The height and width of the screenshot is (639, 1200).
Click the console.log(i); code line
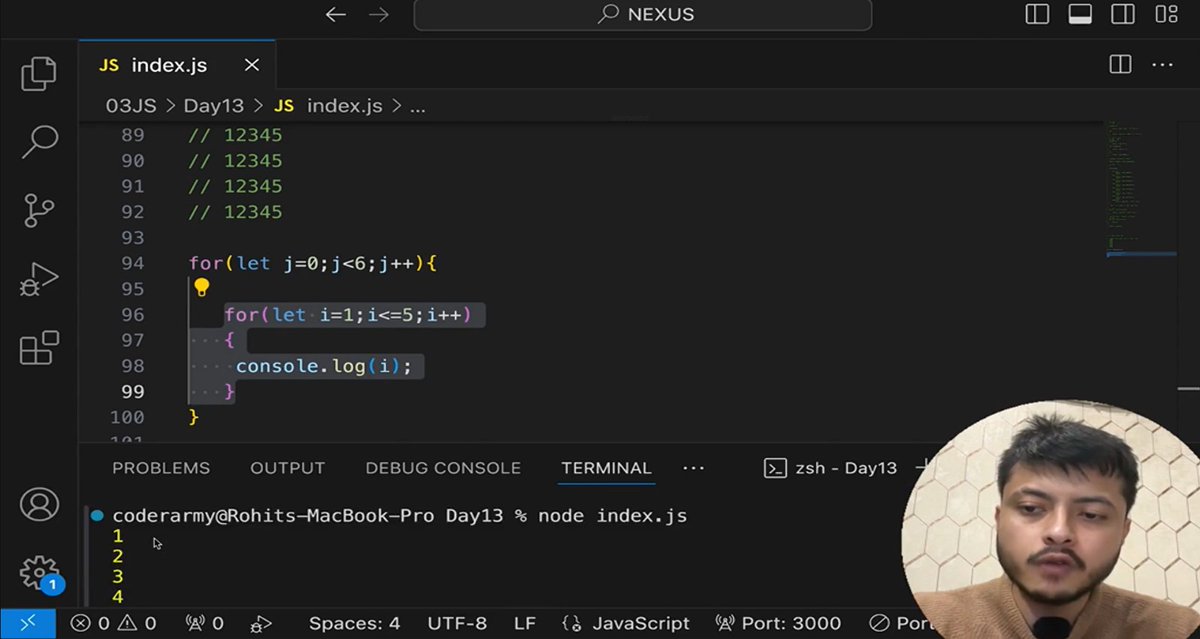[x=323, y=366]
